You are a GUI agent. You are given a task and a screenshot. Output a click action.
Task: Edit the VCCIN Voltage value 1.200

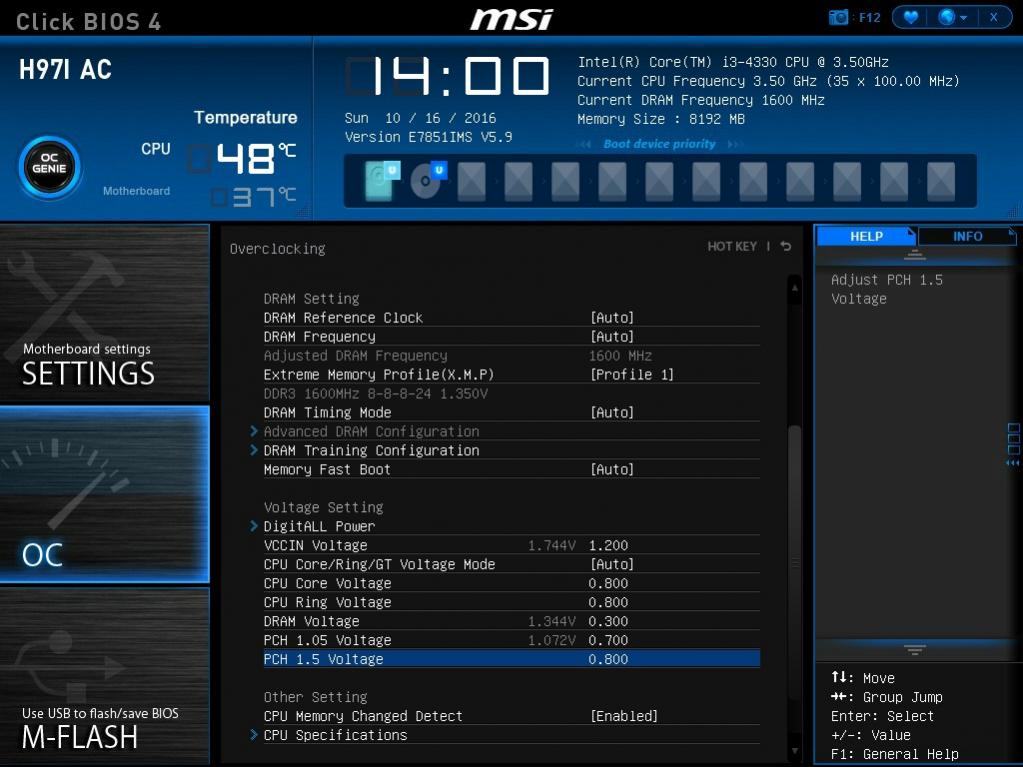point(608,545)
